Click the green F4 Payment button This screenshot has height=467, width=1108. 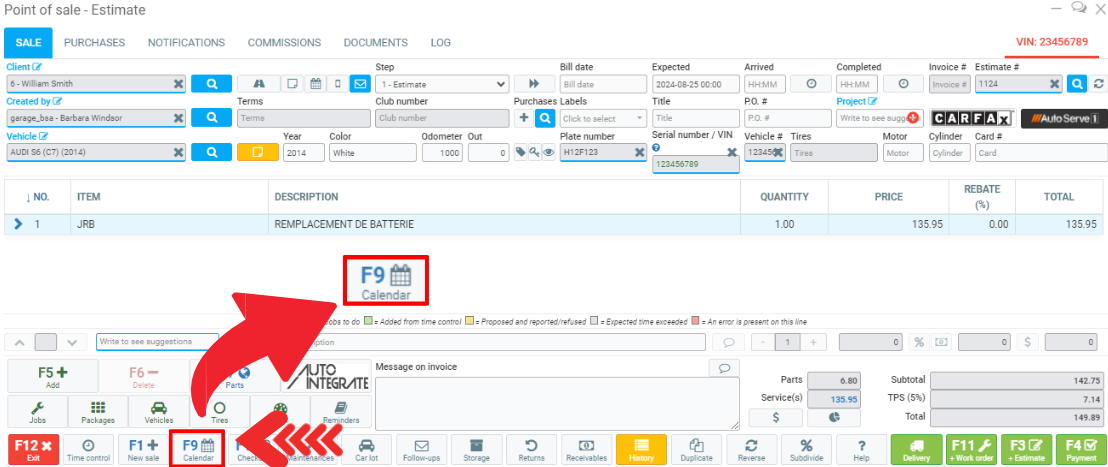tap(1079, 450)
